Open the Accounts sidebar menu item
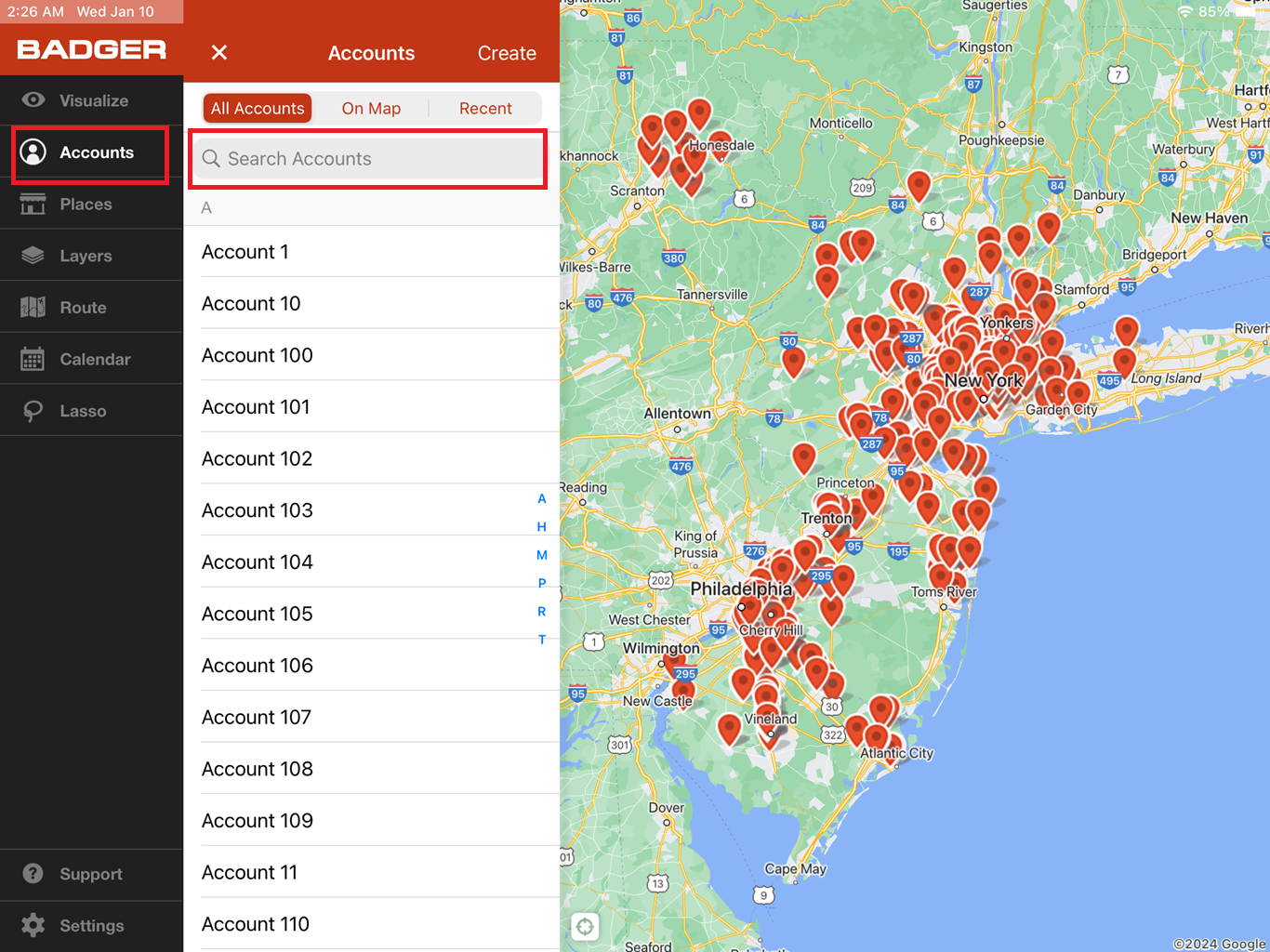This screenshot has width=1270, height=952. click(x=91, y=152)
